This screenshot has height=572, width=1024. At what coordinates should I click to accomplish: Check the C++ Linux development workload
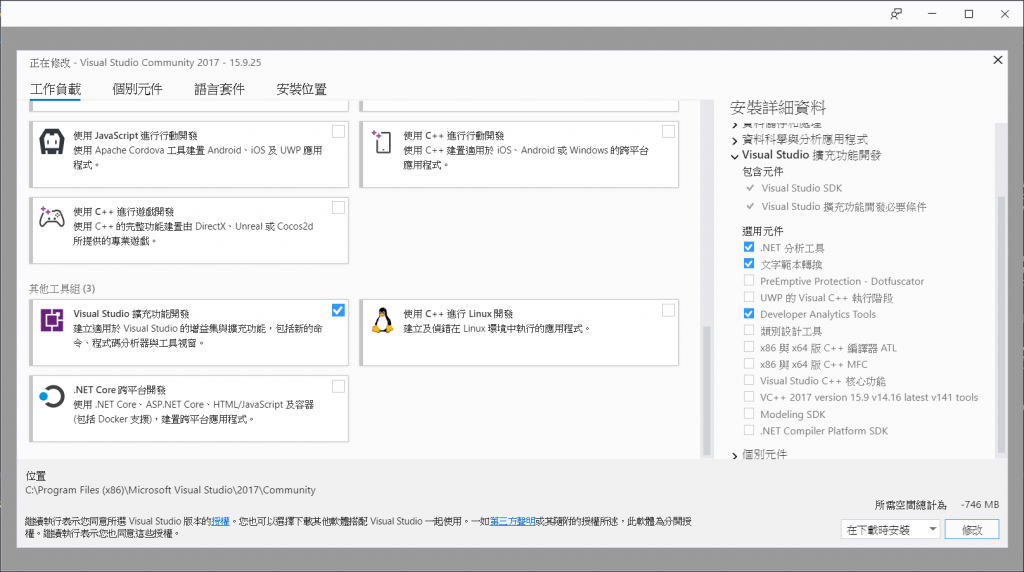click(x=668, y=310)
